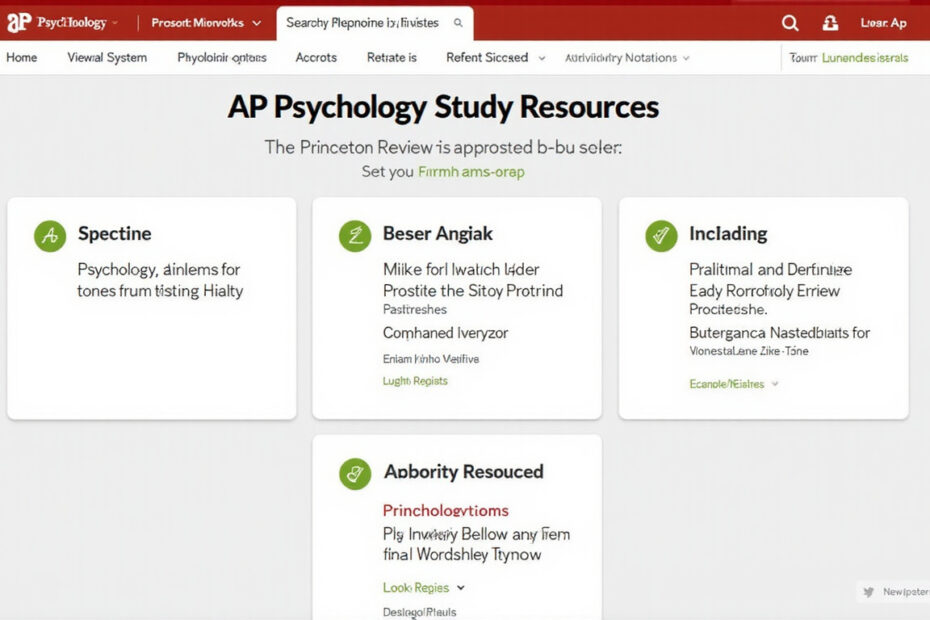Go to the Home menu item
The width and height of the screenshot is (930, 620).
[21, 58]
